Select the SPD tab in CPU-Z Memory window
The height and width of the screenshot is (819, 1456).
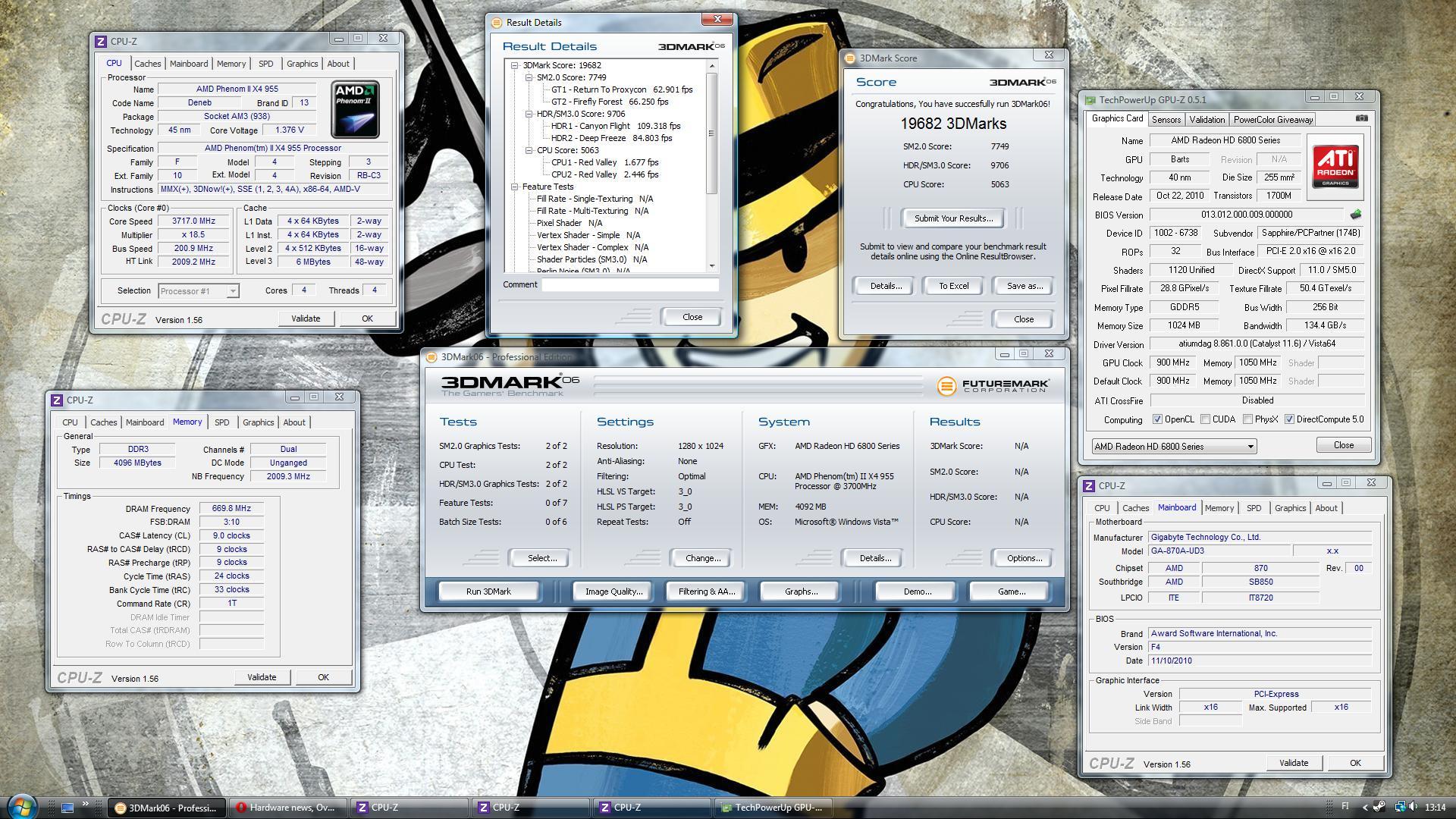pyautogui.click(x=221, y=422)
